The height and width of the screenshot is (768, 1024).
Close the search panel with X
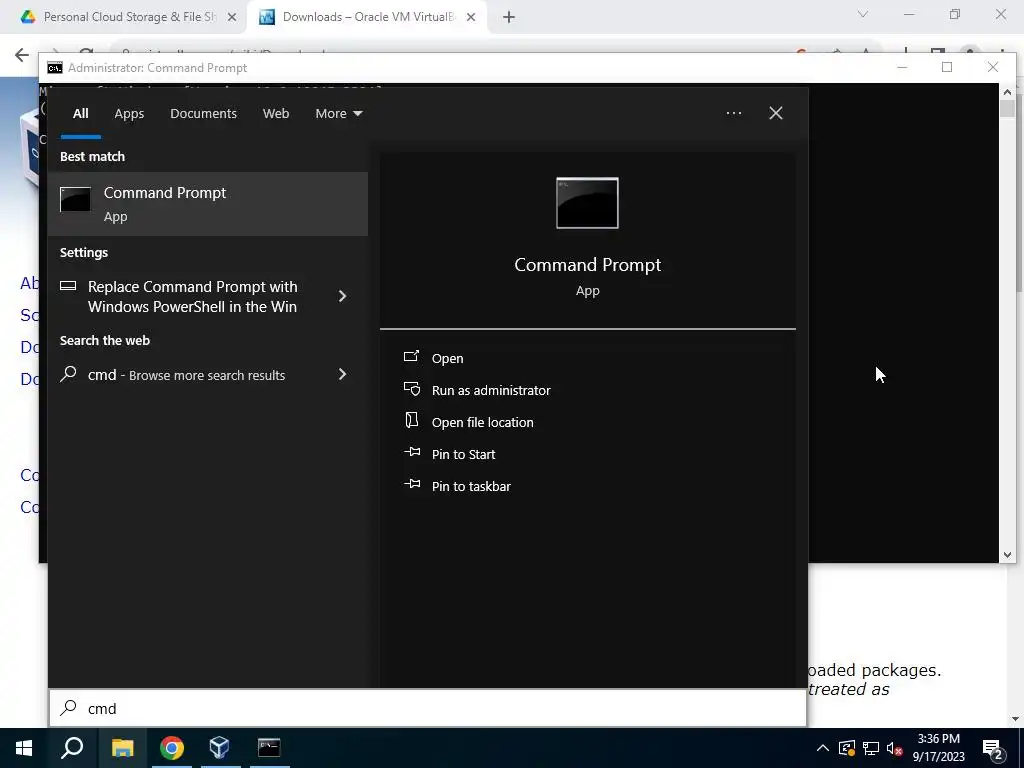pyautogui.click(x=776, y=113)
